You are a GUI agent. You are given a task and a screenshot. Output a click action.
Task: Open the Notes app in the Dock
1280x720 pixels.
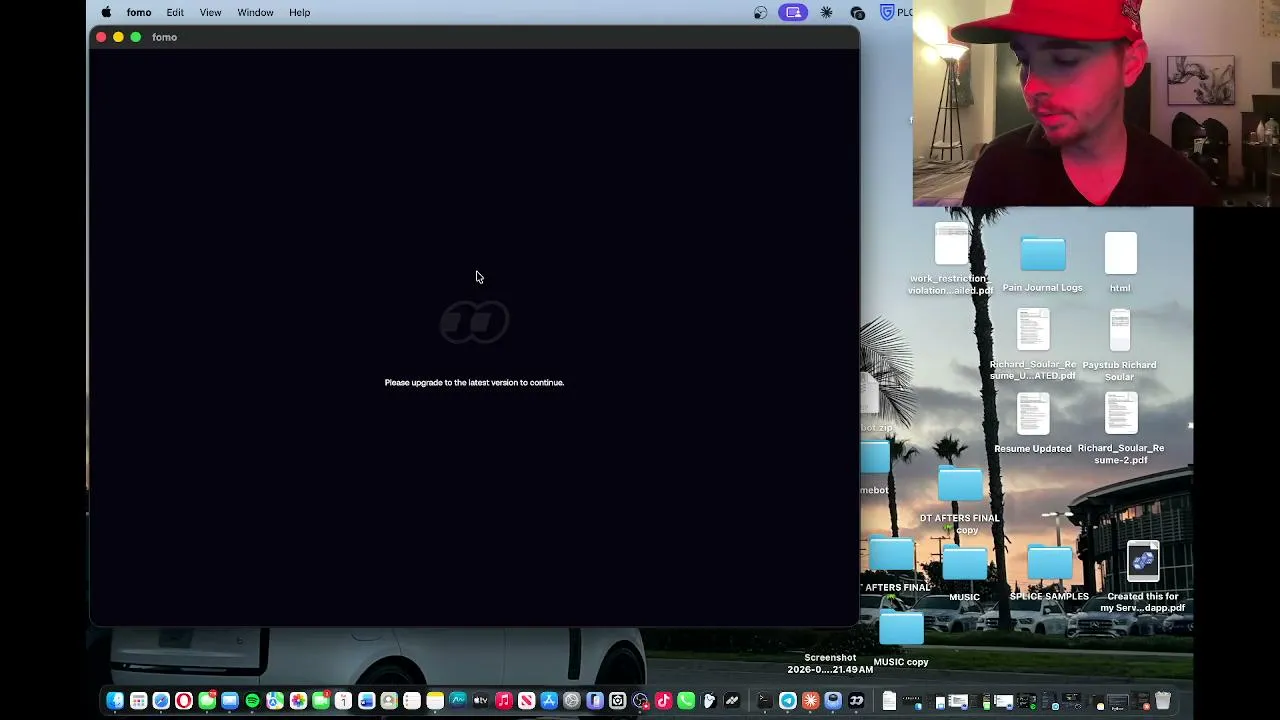coord(435,701)
